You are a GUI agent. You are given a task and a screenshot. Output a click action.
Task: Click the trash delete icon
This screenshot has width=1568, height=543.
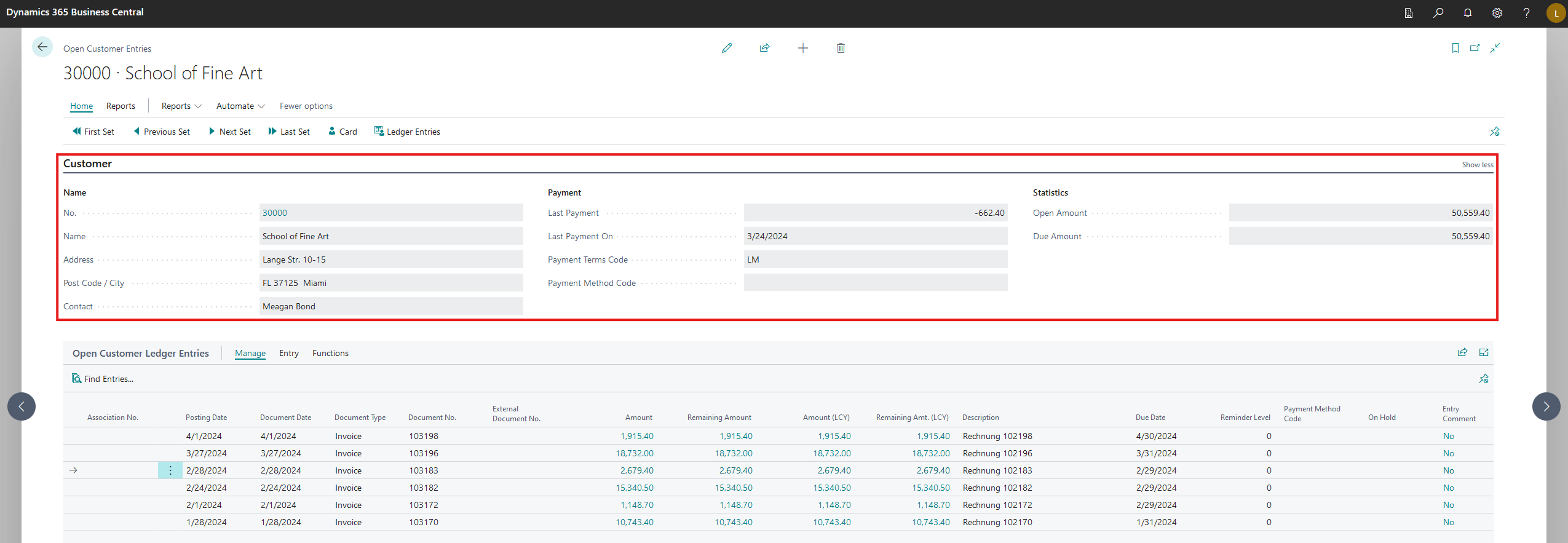(x=841, y=48)
